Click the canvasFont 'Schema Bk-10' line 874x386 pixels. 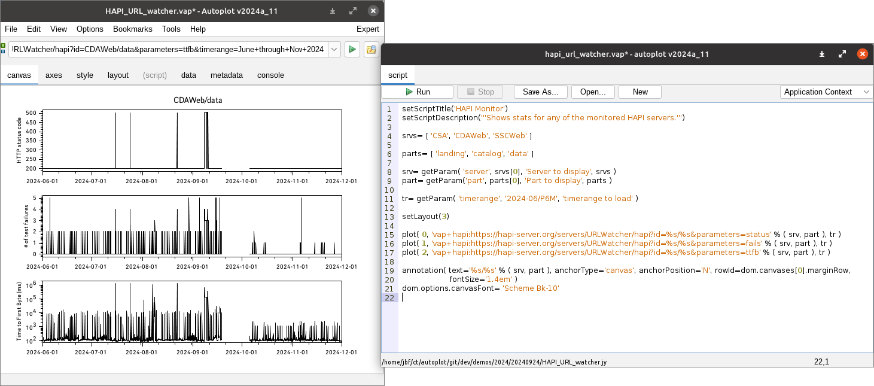[480, 289]
